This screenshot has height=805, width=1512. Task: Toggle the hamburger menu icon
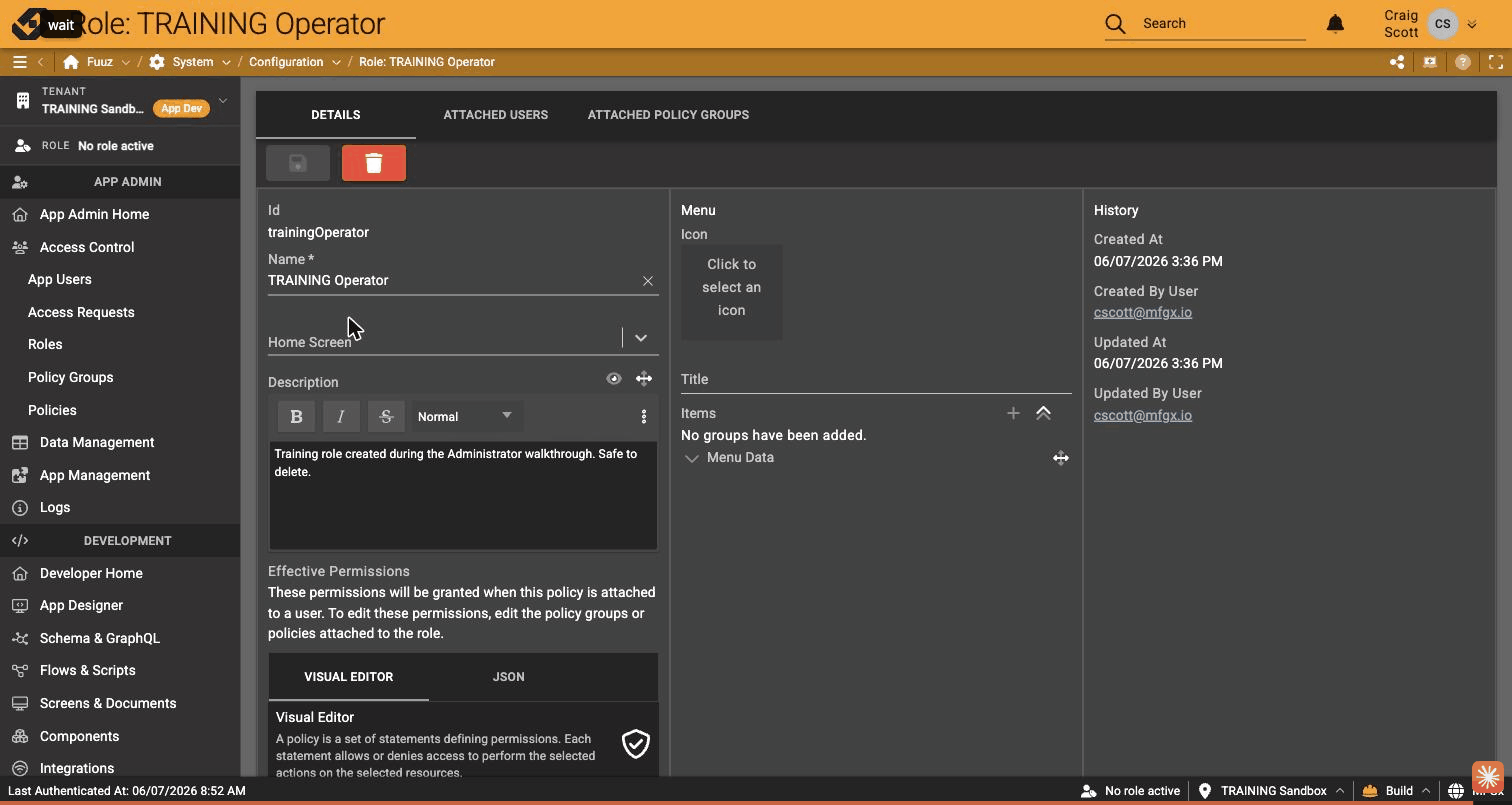click(x=19, y=62)
